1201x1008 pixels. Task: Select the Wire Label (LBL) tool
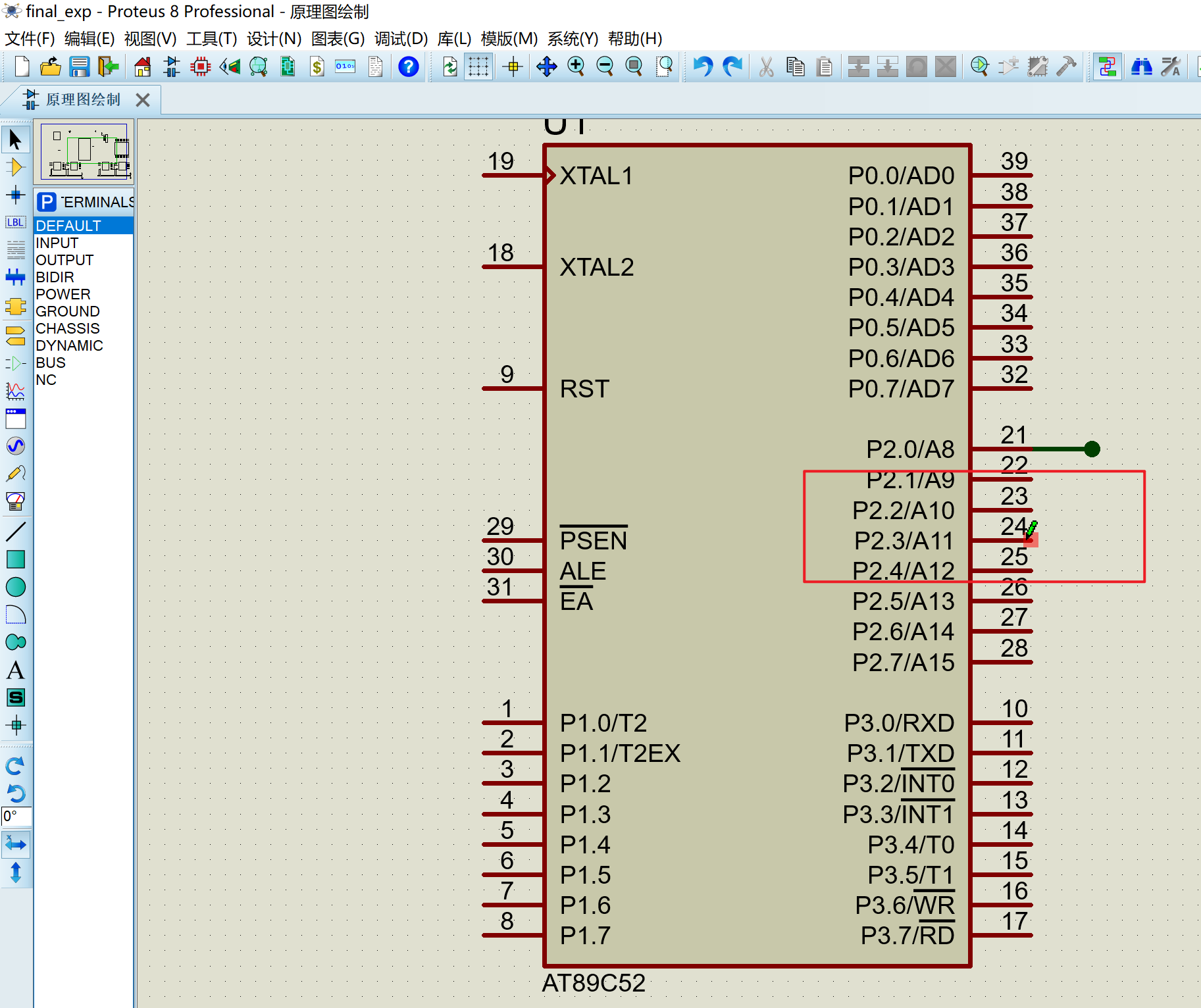point(16,222)
